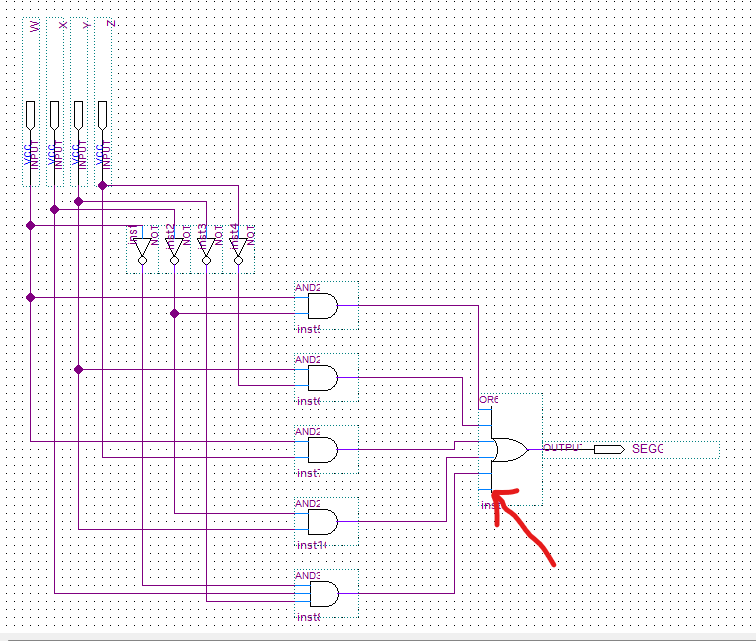Select the inst3 NOT gate

206,249
